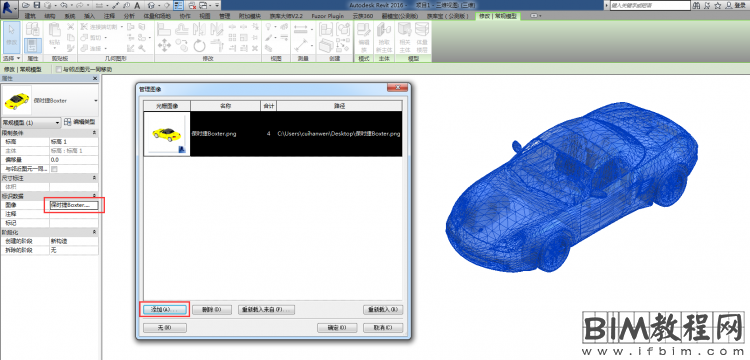Screen dimensions: 750x360
Task: Toggle checkbox in options bar below ribbon
Action: click(x=59, y=69)
